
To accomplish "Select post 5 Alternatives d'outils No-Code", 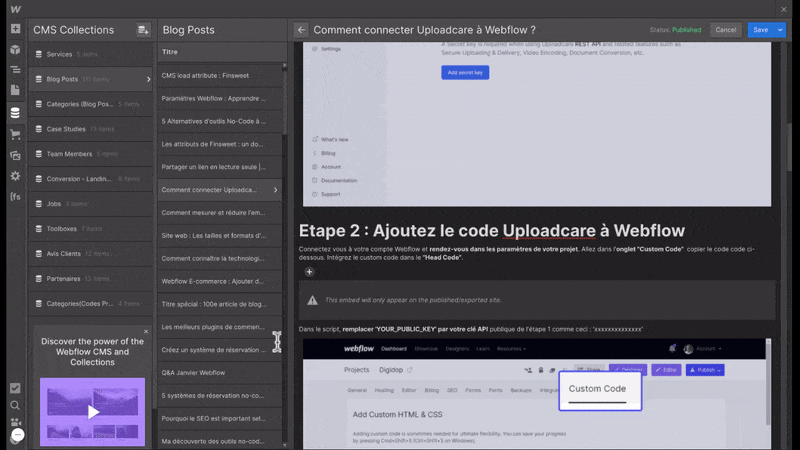I will 220,121.
